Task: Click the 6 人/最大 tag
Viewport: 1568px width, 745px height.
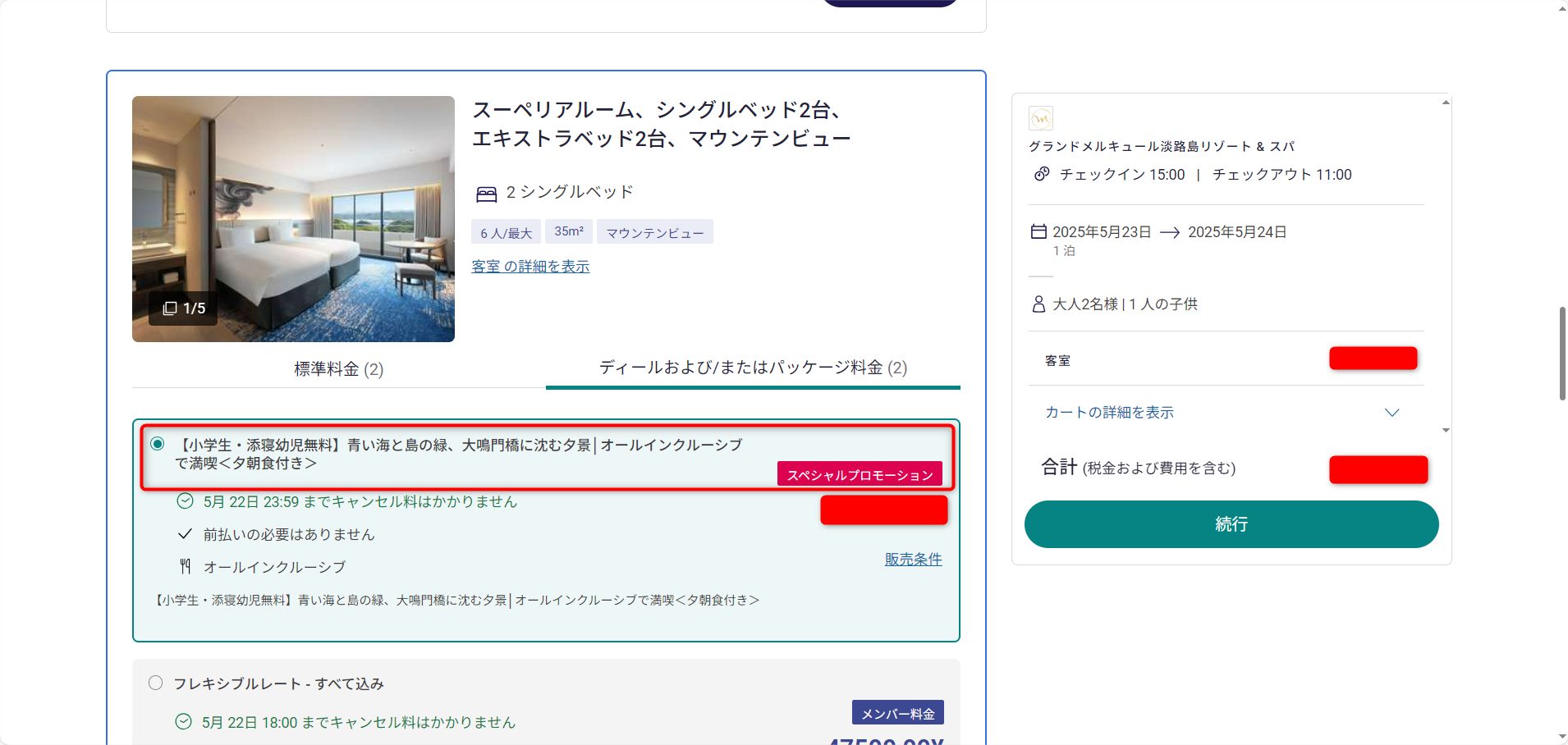Action: 506,232
